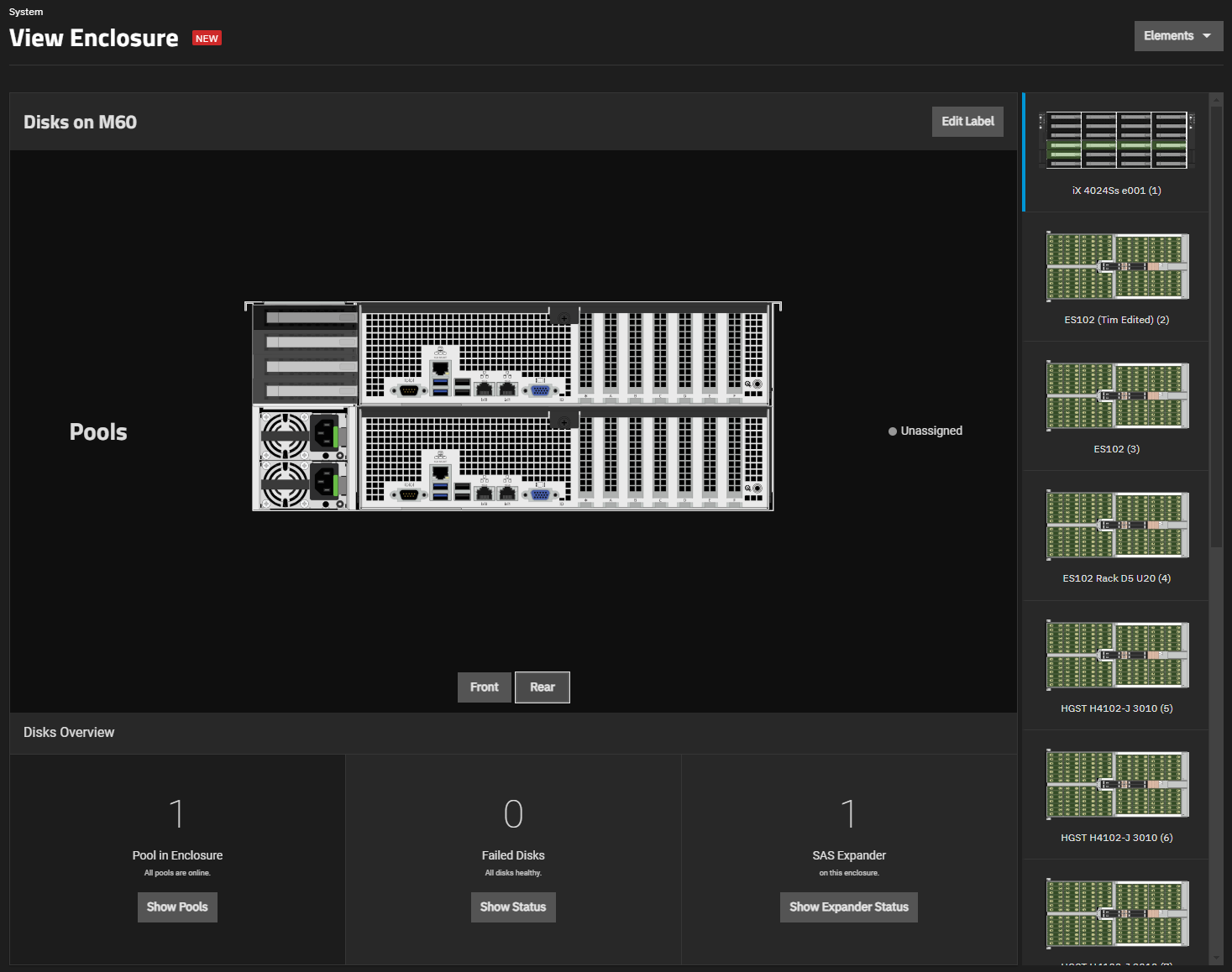
Task: Click the red NEW badge beside title
Action: click(x=207, y=39)
